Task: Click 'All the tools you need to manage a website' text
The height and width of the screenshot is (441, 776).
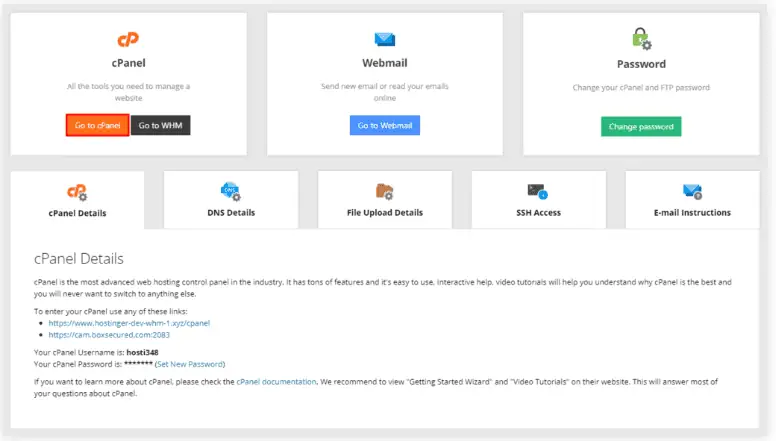Action: [x=128, y=92]
